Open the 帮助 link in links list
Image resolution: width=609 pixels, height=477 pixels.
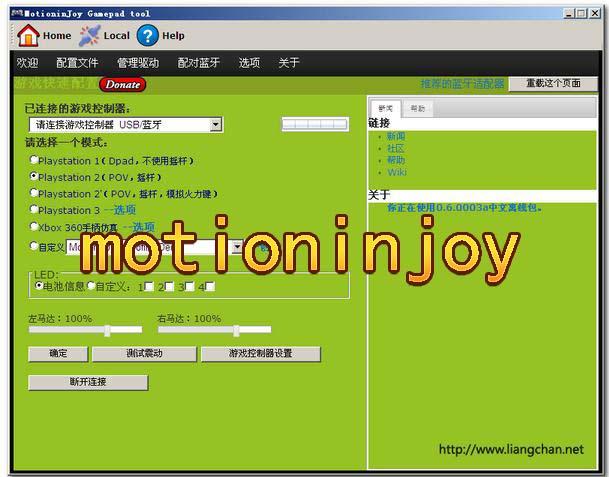(396, 160)
